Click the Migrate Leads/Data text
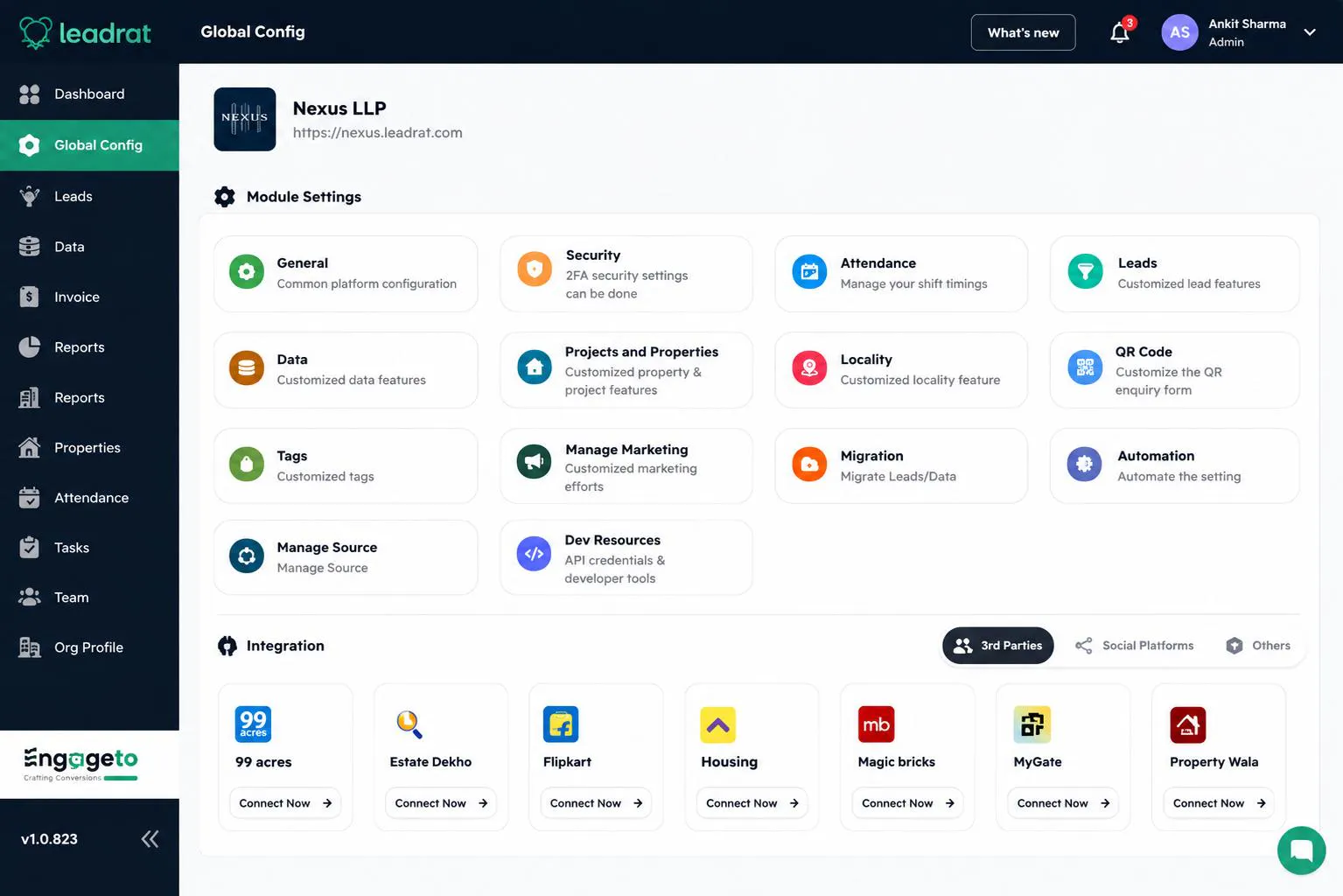This screenshot has width=1343, height=896. point(898,476)
